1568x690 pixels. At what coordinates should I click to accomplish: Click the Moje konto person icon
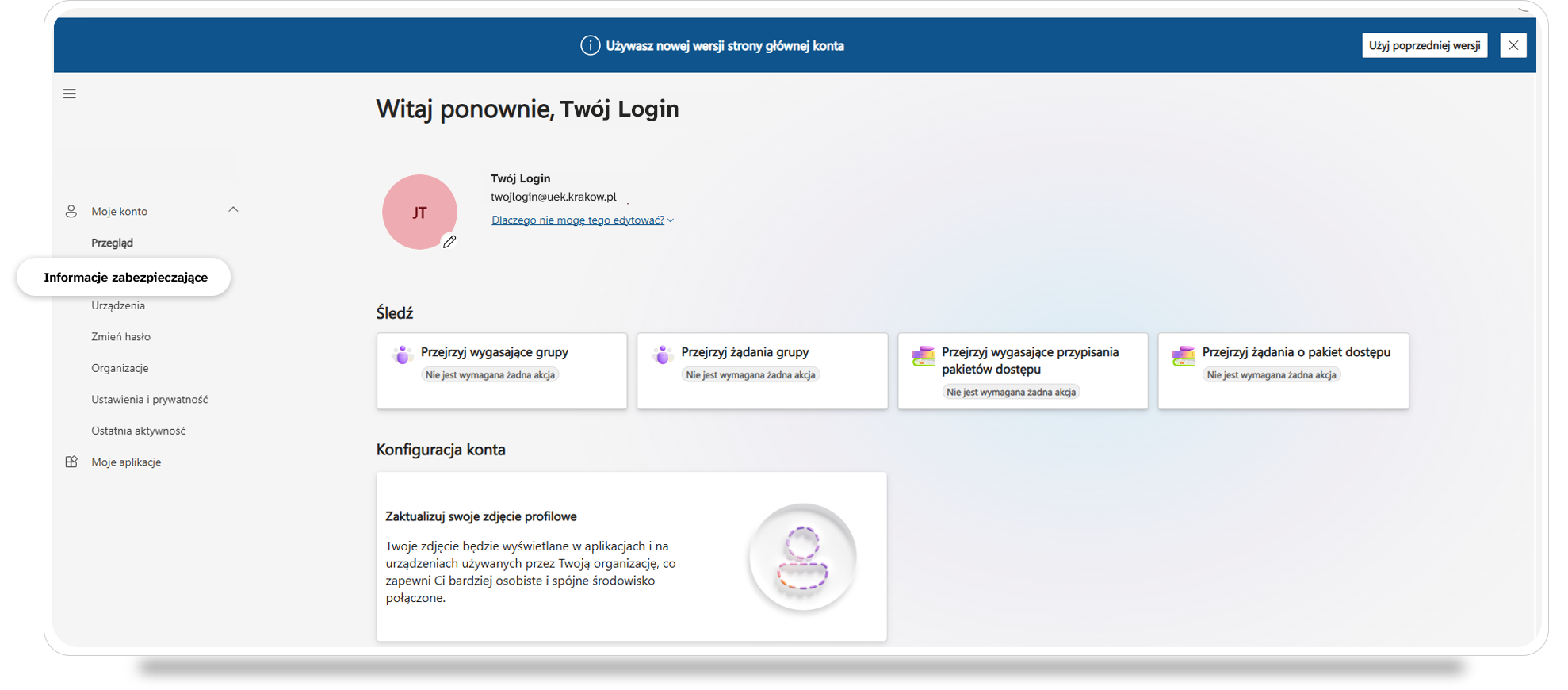pyautogui.click(x=71, y=211)
